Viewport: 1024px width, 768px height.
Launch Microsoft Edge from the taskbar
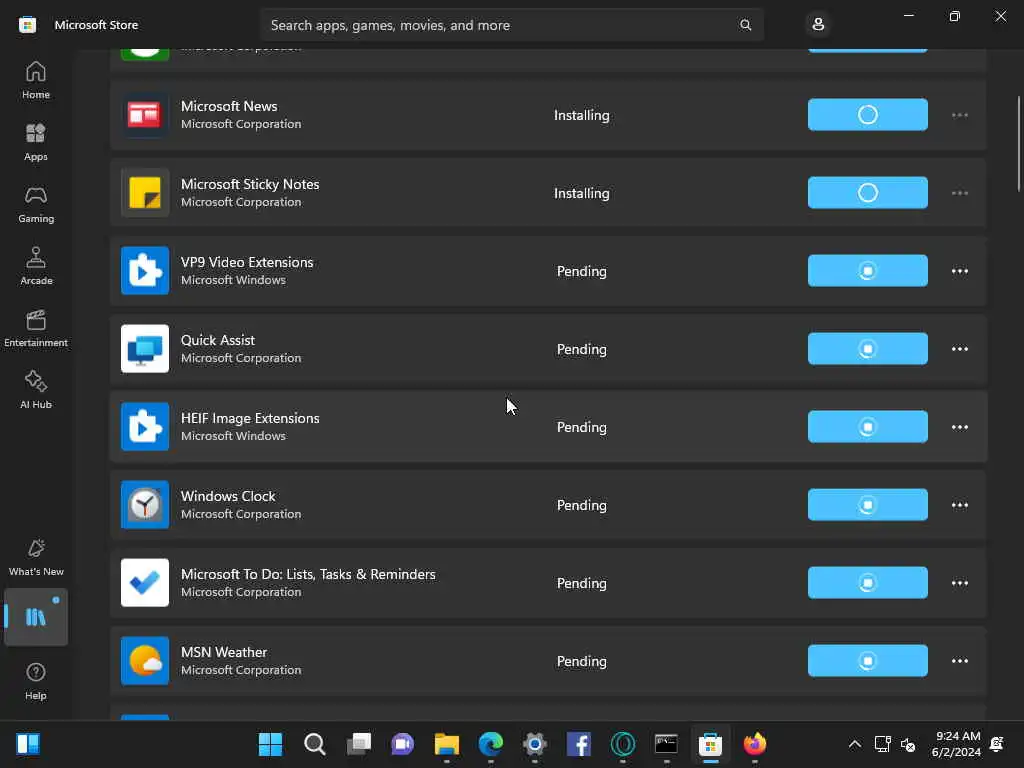(x=490, y=744)
